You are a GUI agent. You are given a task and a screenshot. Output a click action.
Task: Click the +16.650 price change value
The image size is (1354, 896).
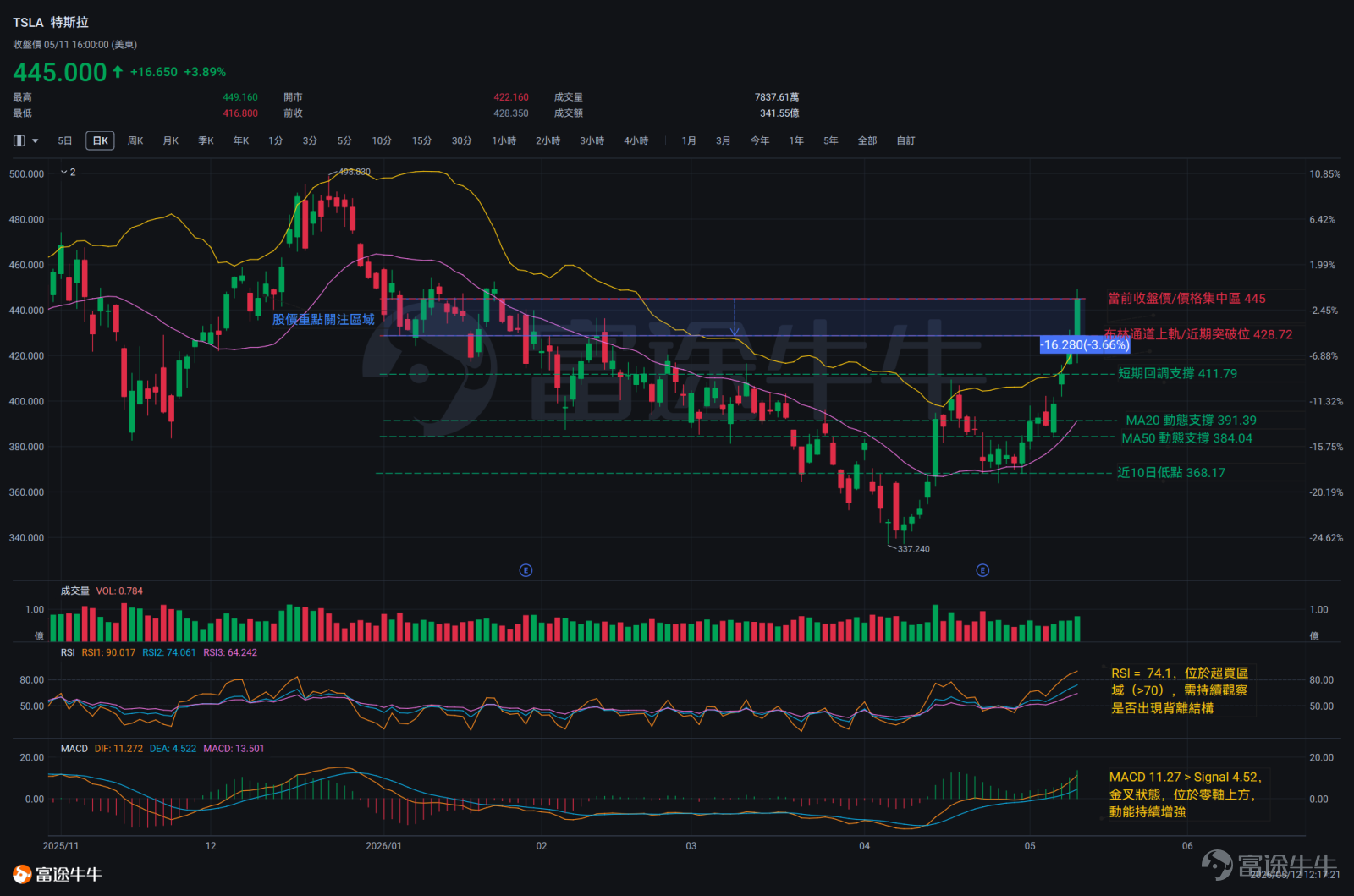click(154, 72)
